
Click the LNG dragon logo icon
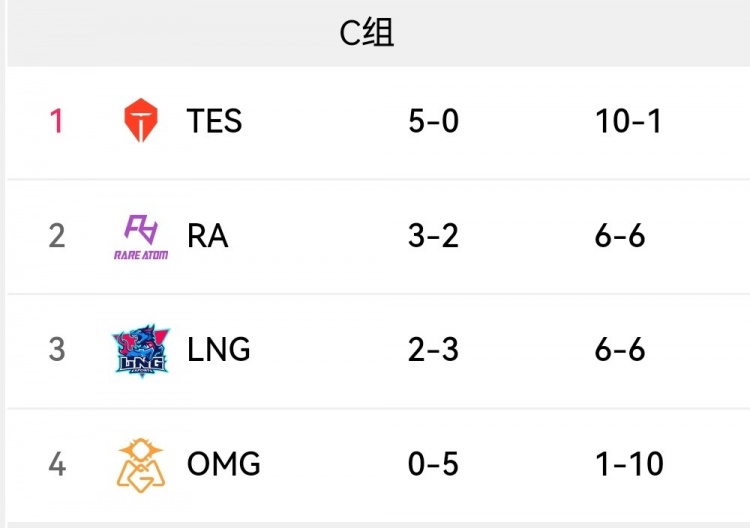(140, 349)
